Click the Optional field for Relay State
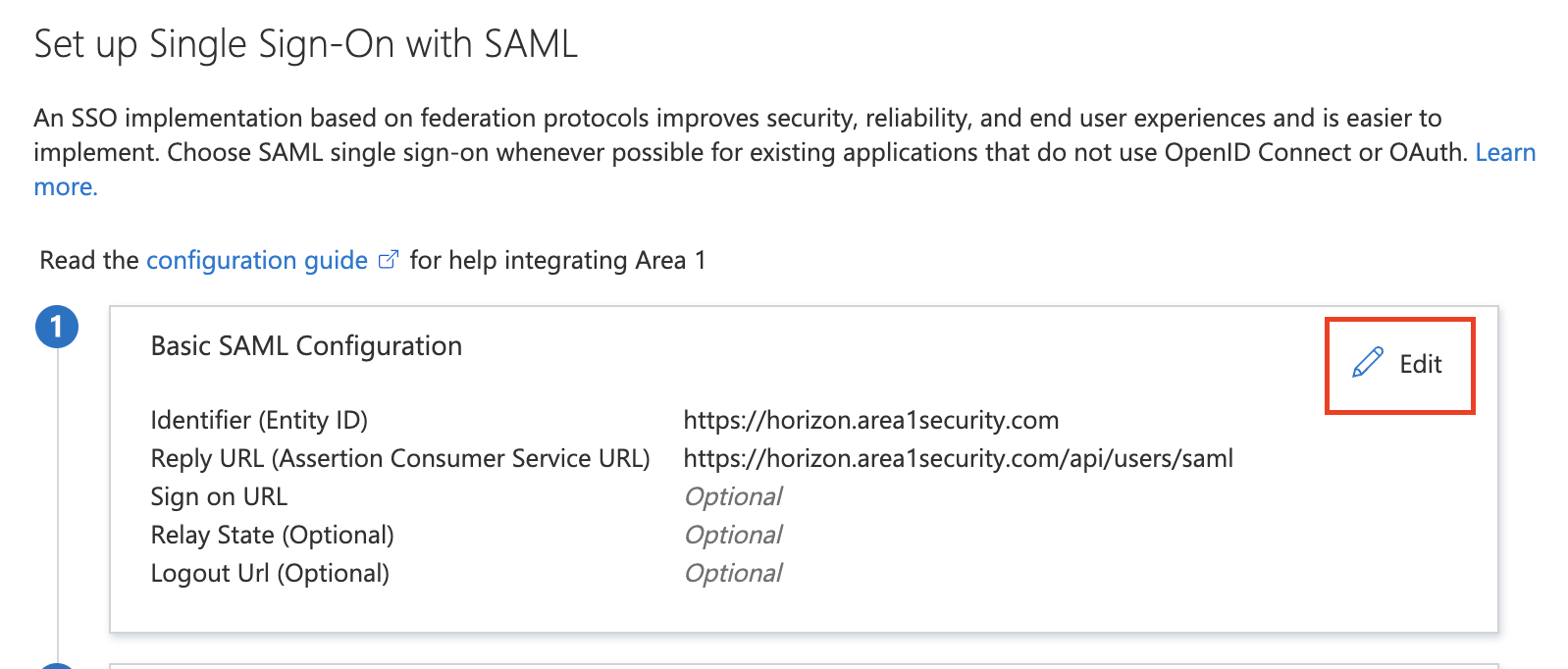 tap(733, 534)
